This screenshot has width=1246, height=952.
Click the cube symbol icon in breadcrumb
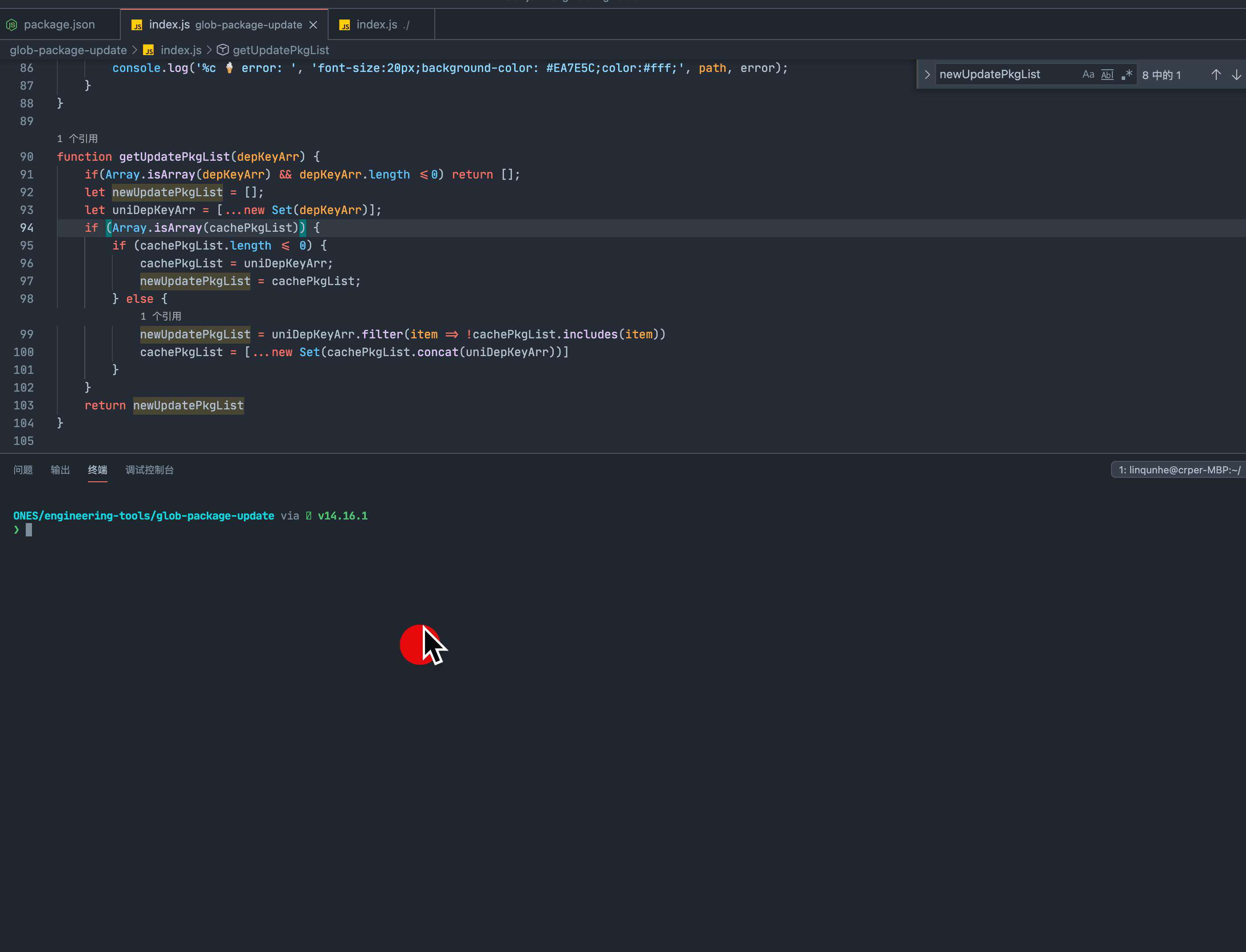222,50
